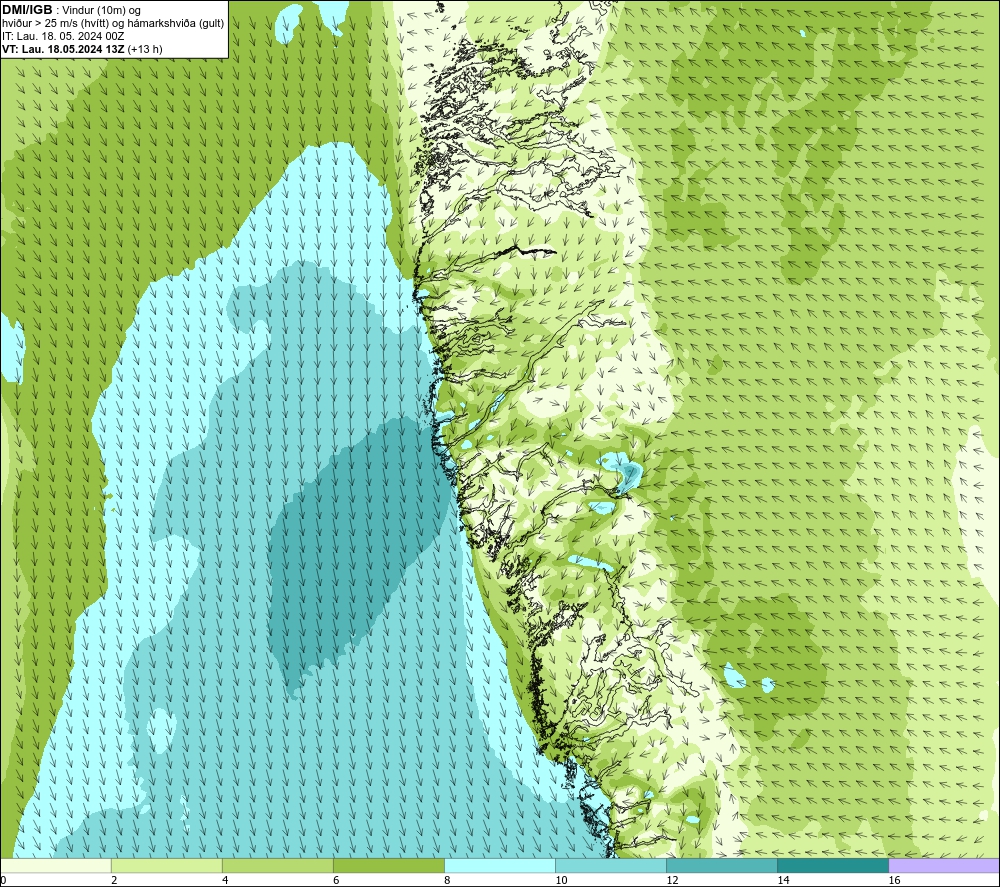
Task: Click the 14–16 m/s dark teal legend swatch
Action: (833, 866)
